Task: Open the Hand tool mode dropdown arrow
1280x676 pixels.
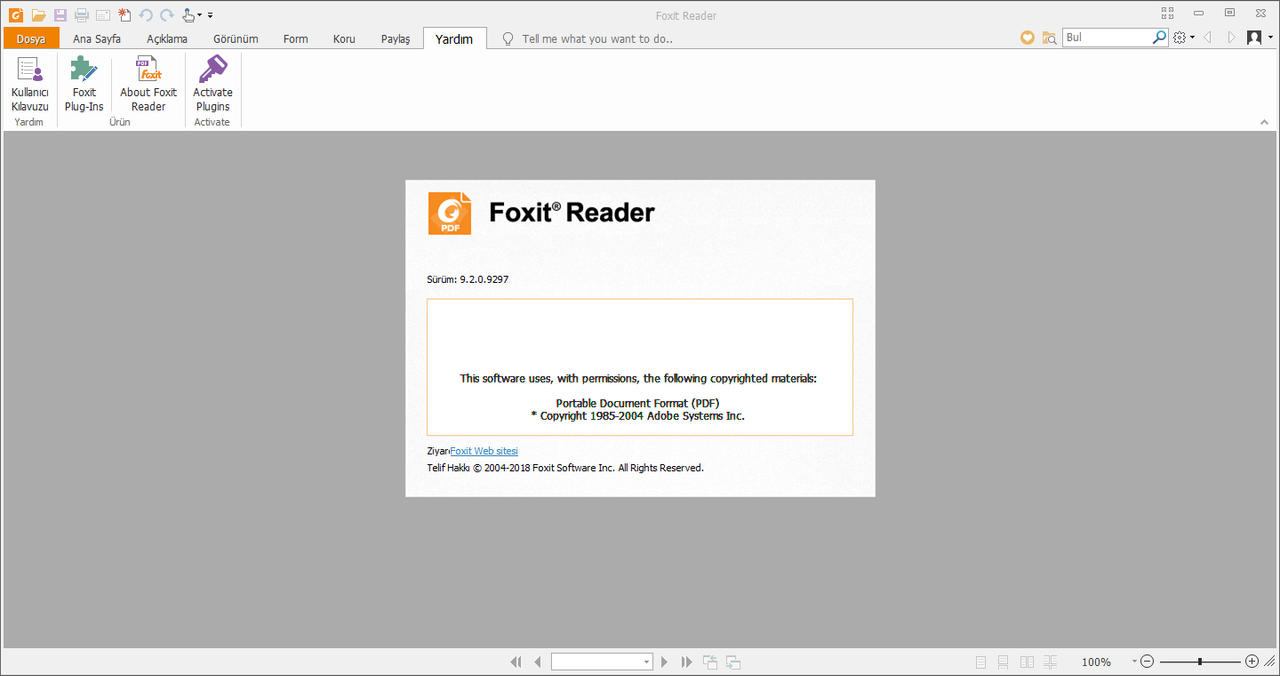Action: 200,16
